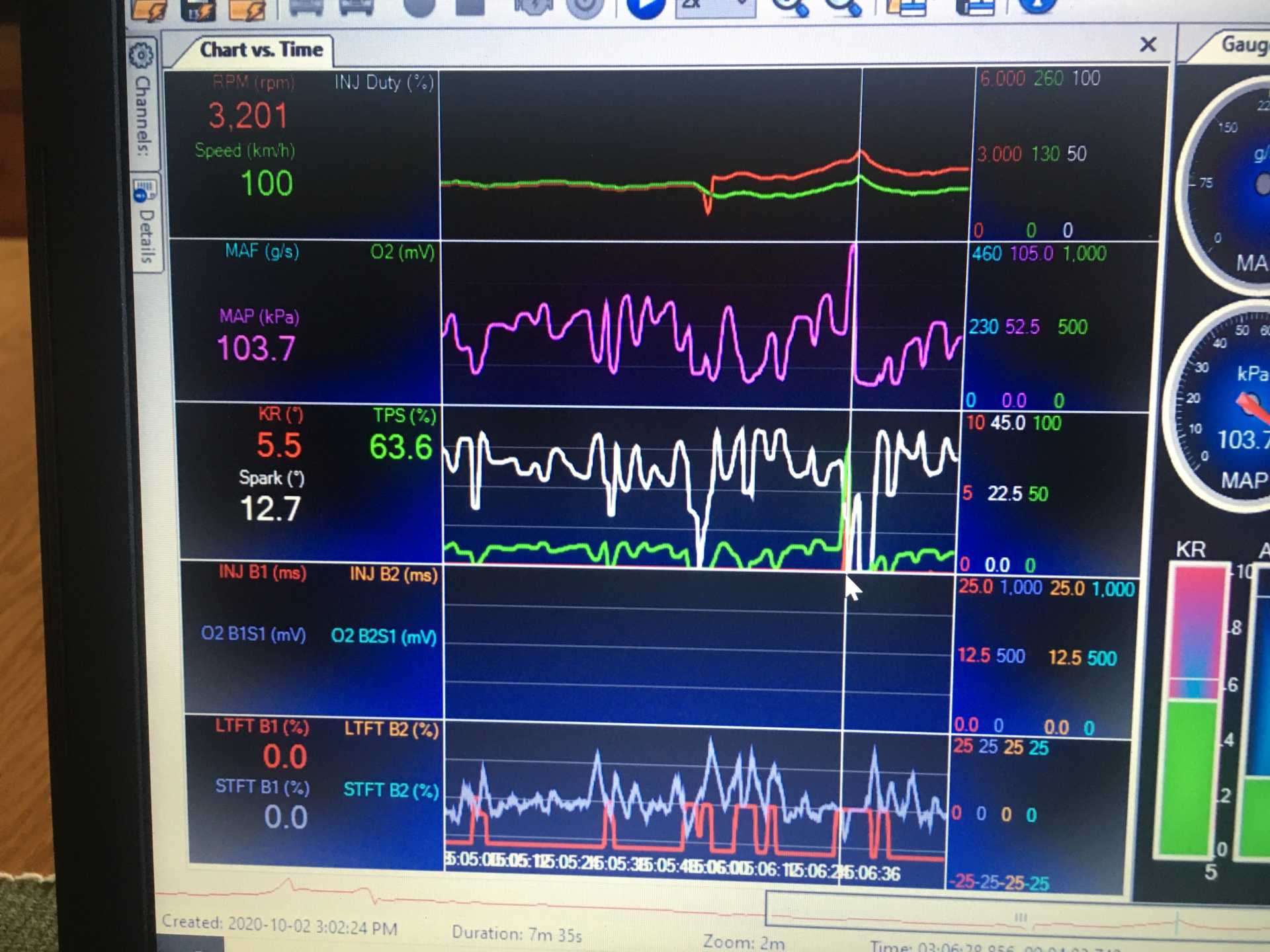Close the Chart vs. Time panel
Image resolution: width=1270 pixels, height=952 pixels.
(x=1148, y=44)
